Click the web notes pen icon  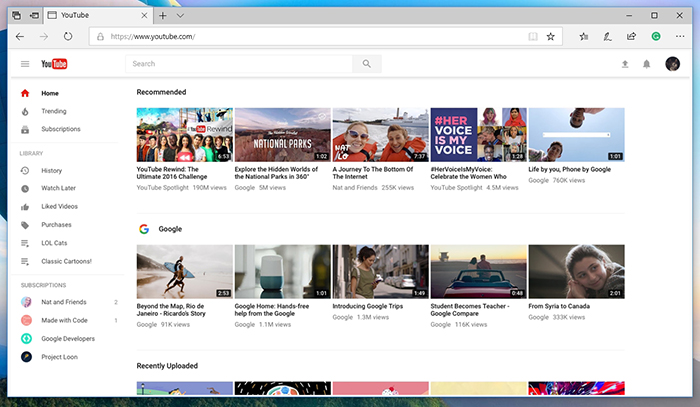pos(607,37)
